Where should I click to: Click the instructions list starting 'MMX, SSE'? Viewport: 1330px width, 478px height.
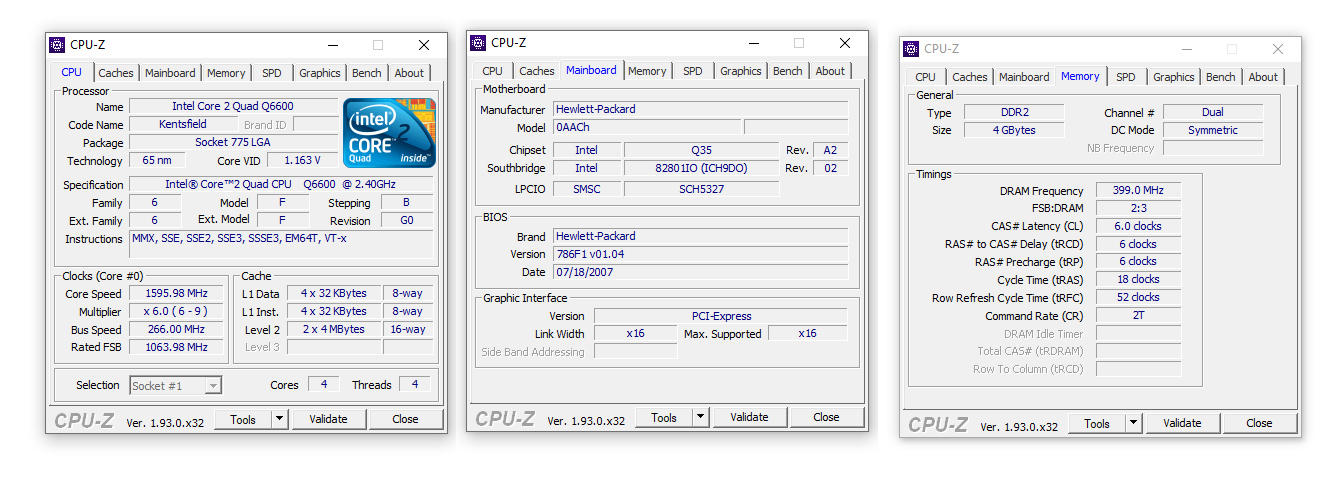281,244
